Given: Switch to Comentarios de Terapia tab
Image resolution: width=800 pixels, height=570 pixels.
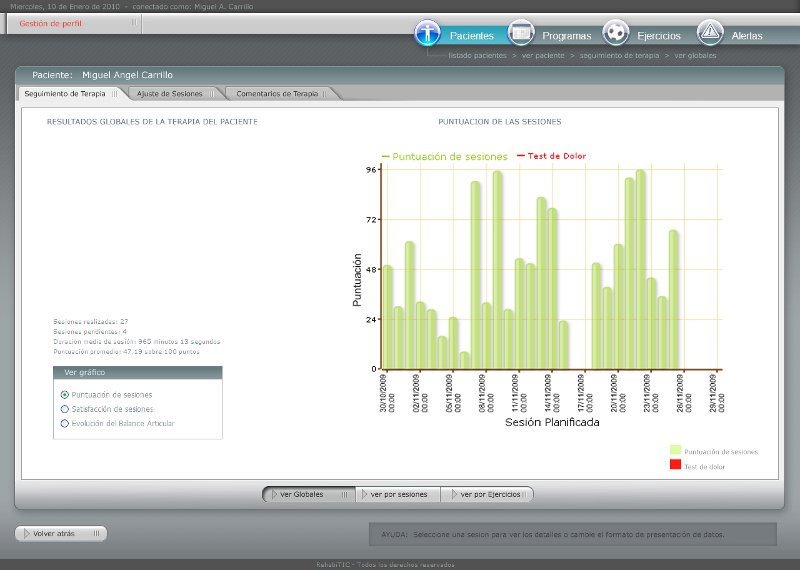Looking at the screenshot, I should click(x=281, y=94).
